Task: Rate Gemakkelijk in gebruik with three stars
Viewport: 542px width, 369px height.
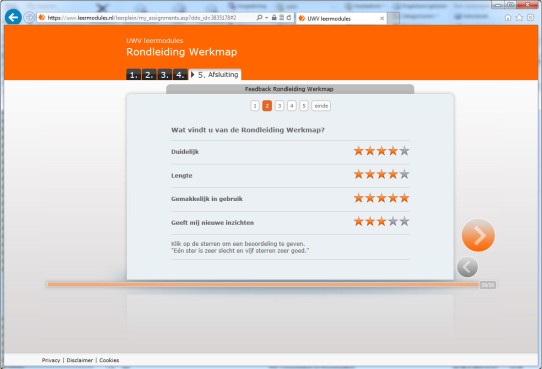Action: 382,198
